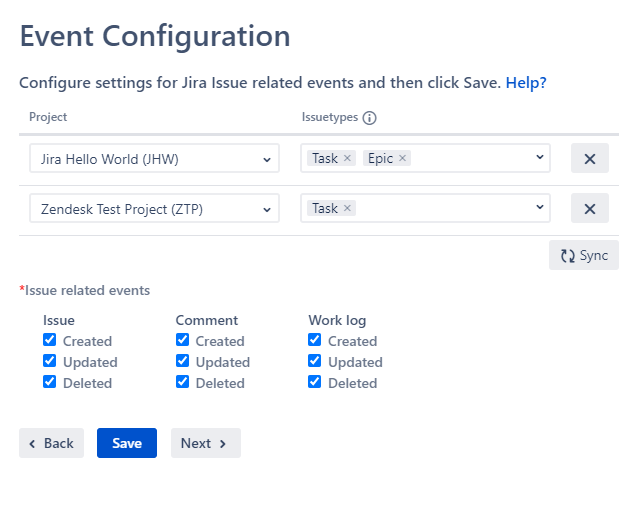626x512 pixels.
Task: Disable Work log Deleted checkbox
Action: [315, 382]
